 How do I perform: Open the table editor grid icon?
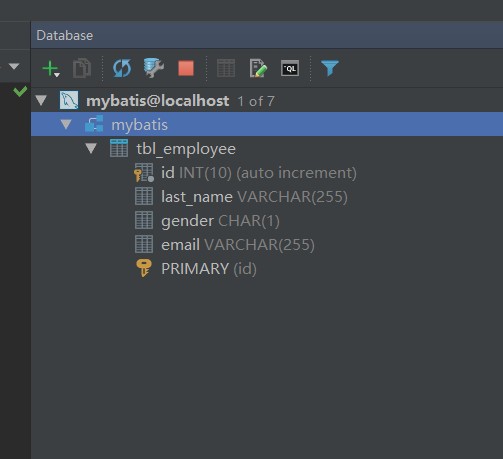coord(226,68)
